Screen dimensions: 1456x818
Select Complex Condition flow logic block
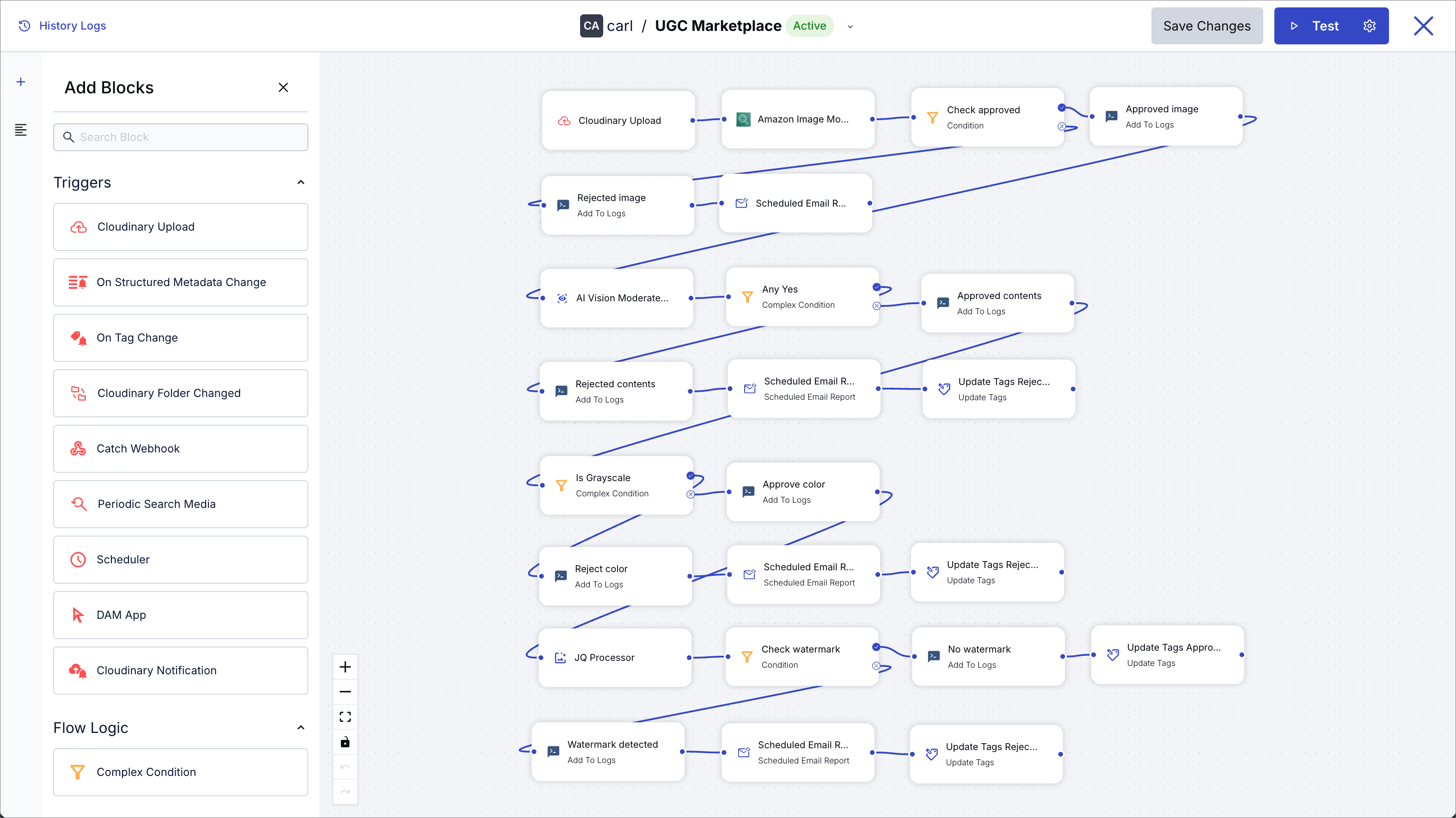coord(180,772)
